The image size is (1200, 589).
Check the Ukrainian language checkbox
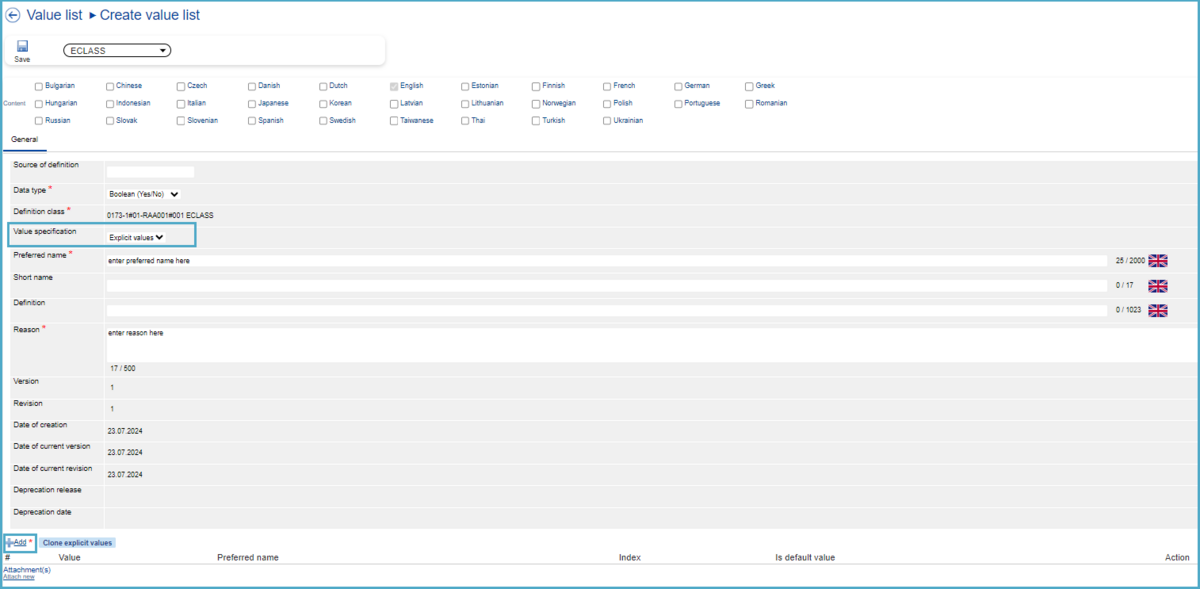pos(607,120)
